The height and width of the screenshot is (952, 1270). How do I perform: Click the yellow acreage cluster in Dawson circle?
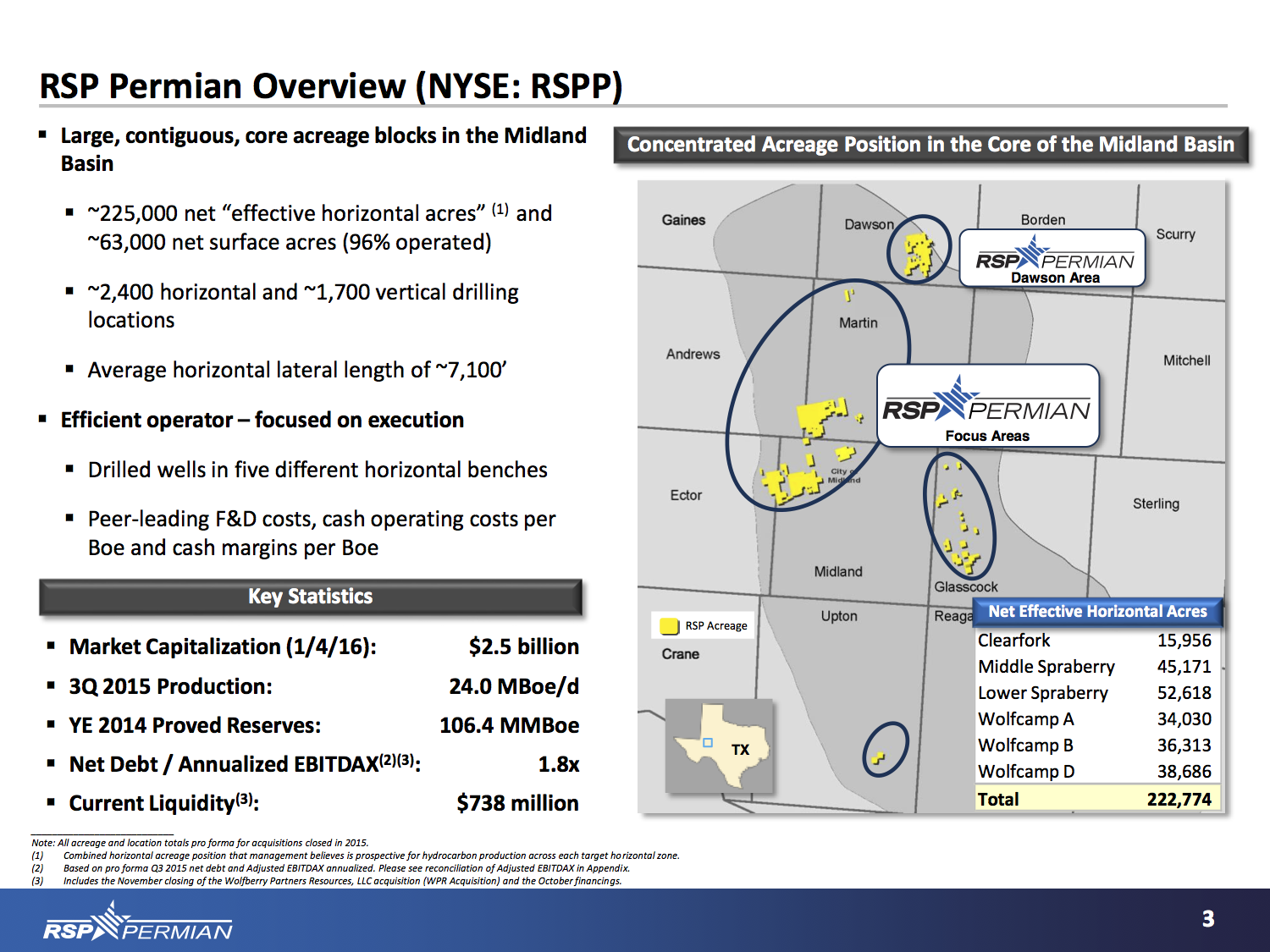tap(918, 254)
